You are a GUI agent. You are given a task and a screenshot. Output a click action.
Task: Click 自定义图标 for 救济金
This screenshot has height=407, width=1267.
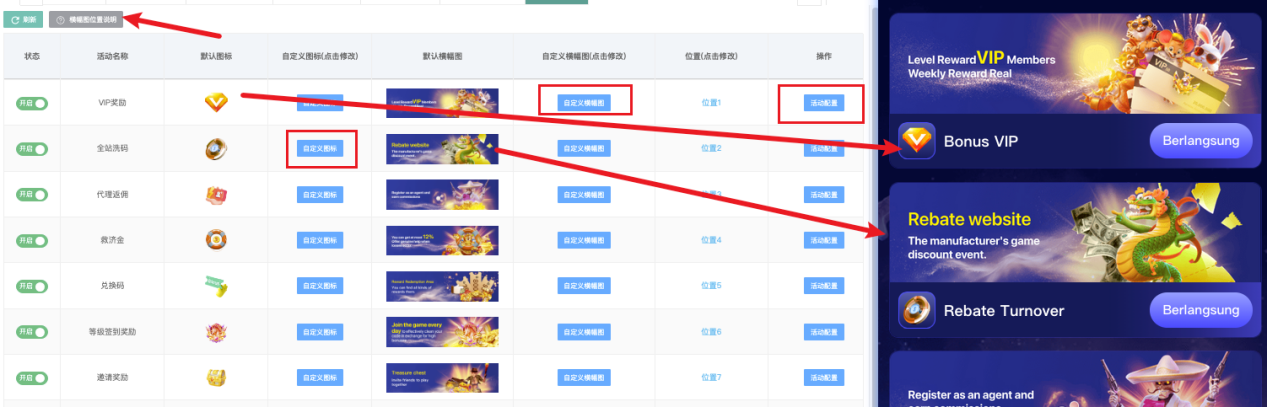320,240
